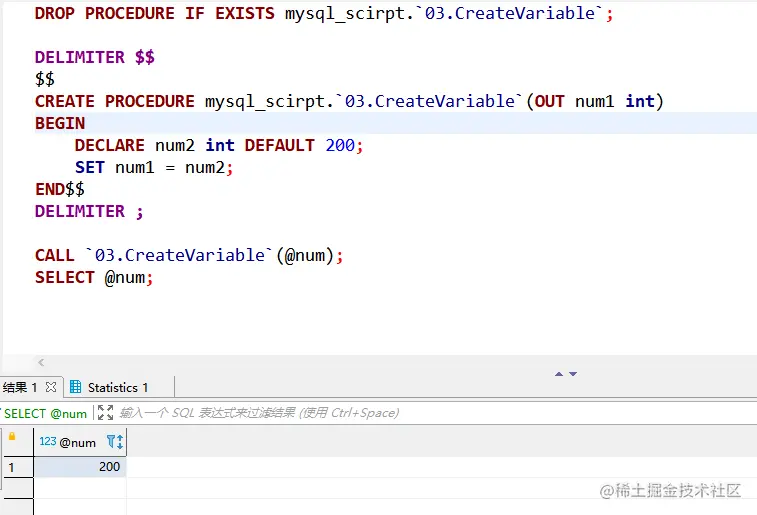Click the END$$ line
Viewport: 757px width, 515px height.
click(60, 189)
